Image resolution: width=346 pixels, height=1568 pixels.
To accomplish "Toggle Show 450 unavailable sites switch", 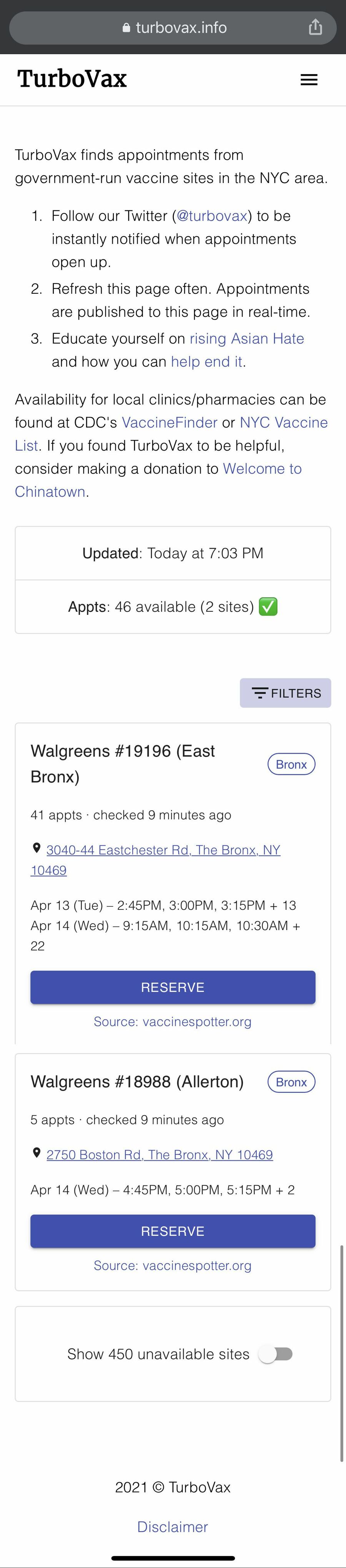I will coord(276,1354).
